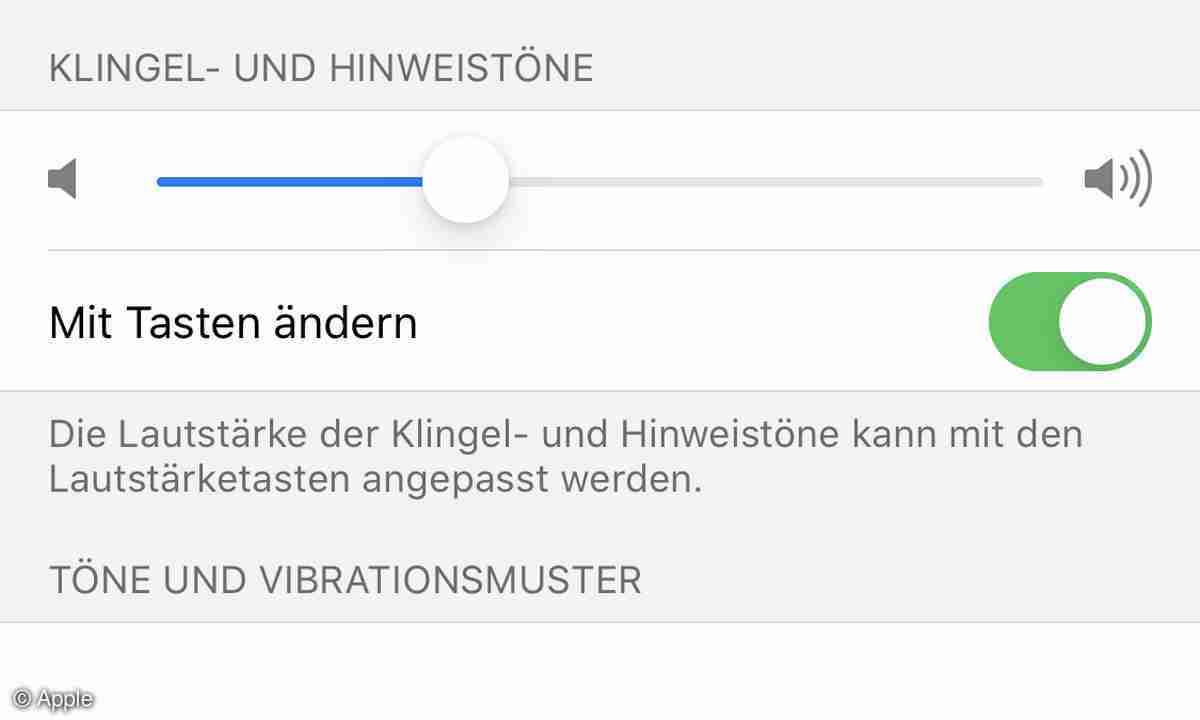Click the TÖNE UND VIBRATIONSMUSTER section header
The image size is (1200, 720).
tap(345, 580)
